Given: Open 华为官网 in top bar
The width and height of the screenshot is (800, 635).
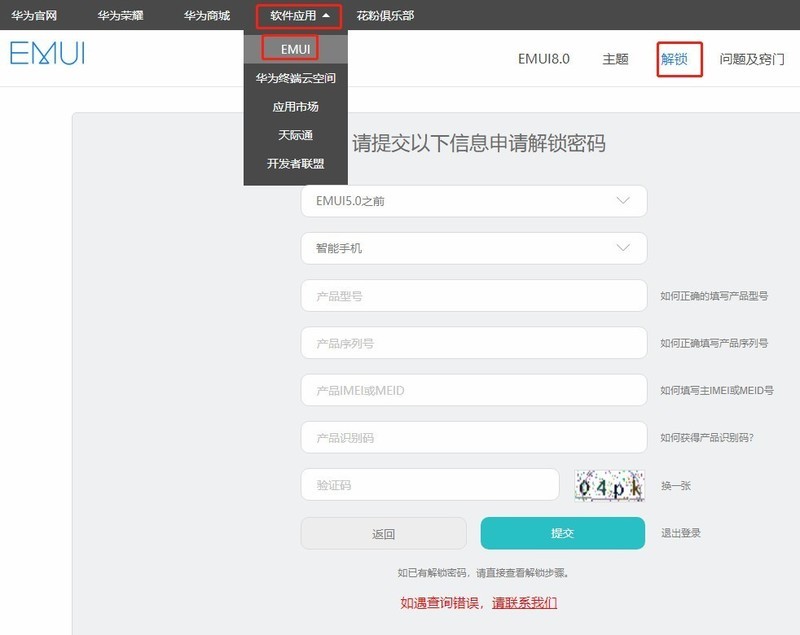Looking at the screenshot, I should (34, 16).
